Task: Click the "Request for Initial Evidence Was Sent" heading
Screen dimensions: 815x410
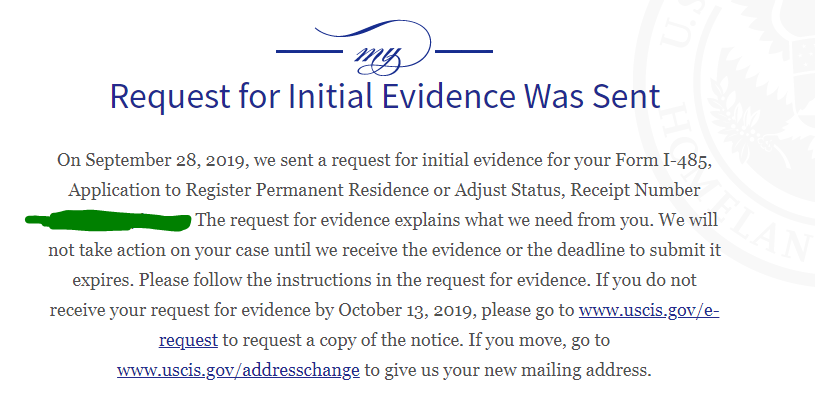Action: point(385,96)
